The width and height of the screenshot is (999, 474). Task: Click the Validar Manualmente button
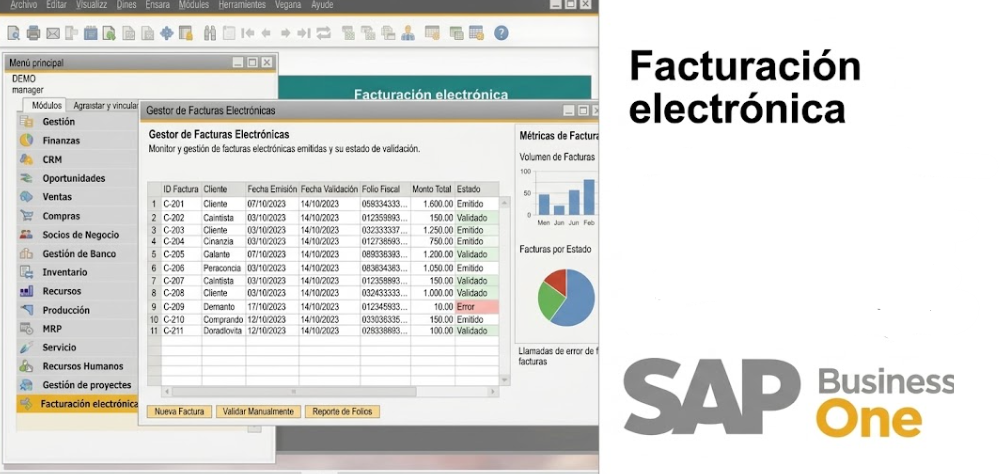[x=258, y=412]
